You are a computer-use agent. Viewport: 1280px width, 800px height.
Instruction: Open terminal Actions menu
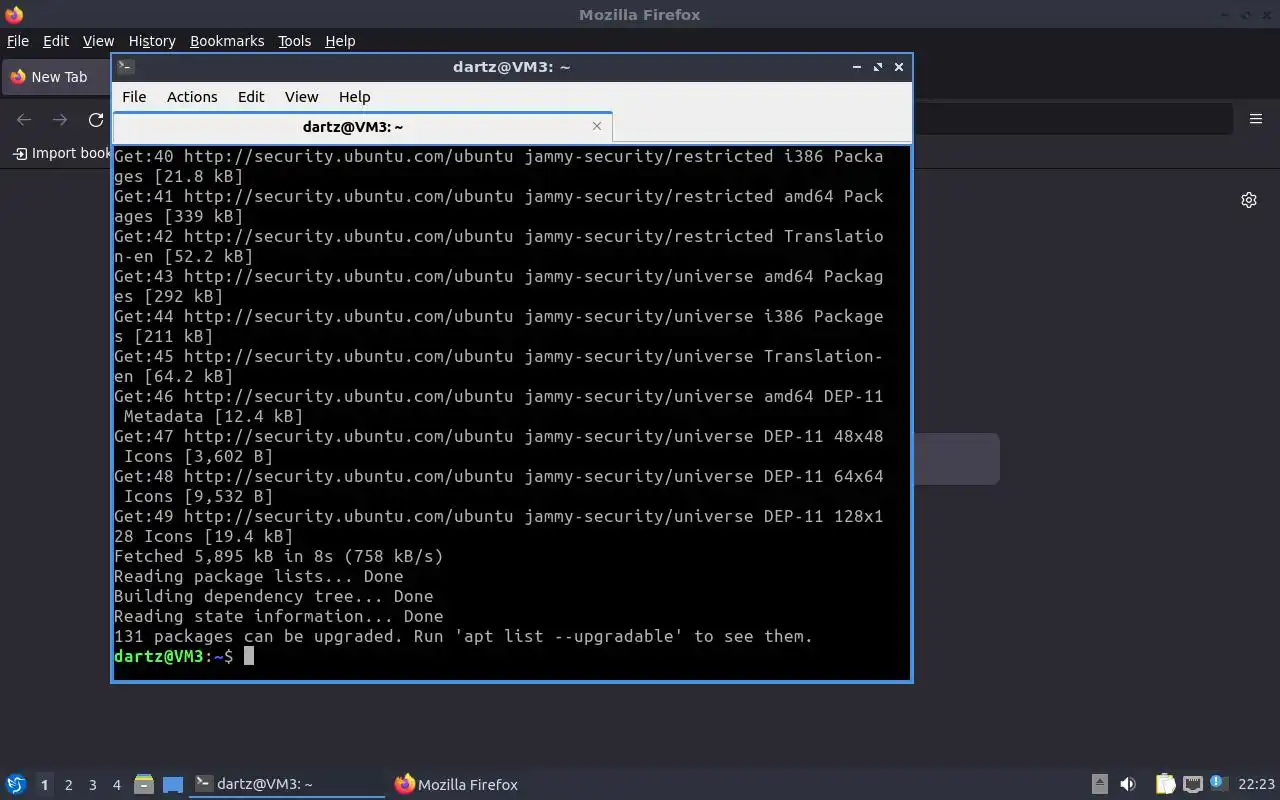[x=192, y=97]
